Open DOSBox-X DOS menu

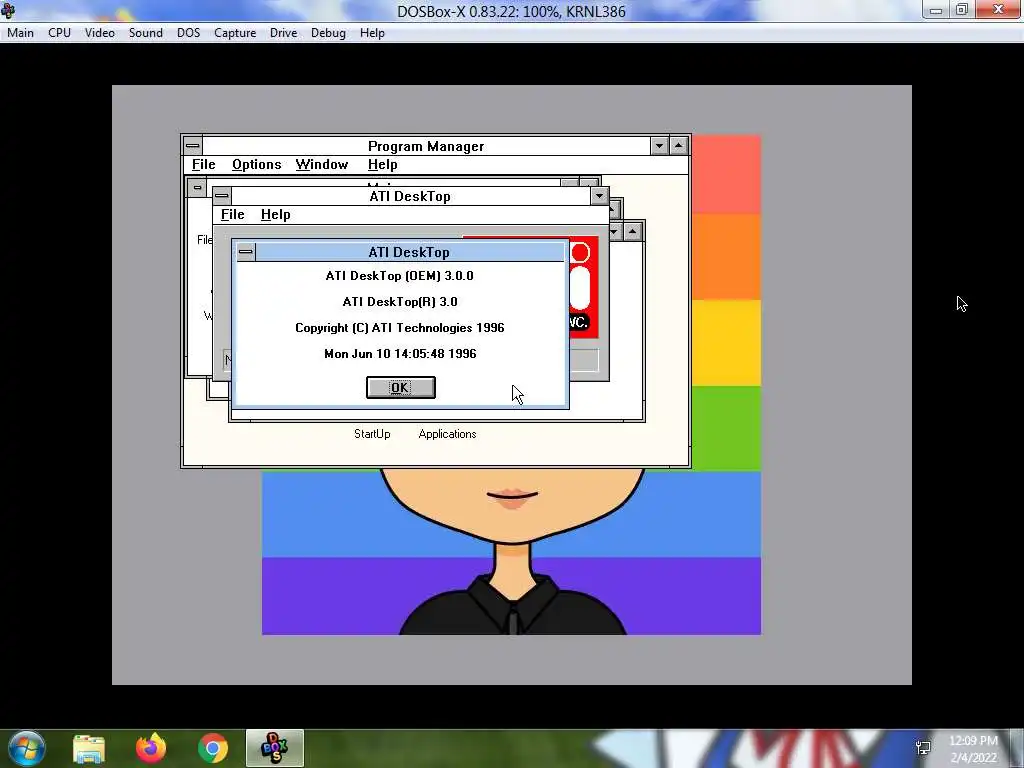click(189, 33)
